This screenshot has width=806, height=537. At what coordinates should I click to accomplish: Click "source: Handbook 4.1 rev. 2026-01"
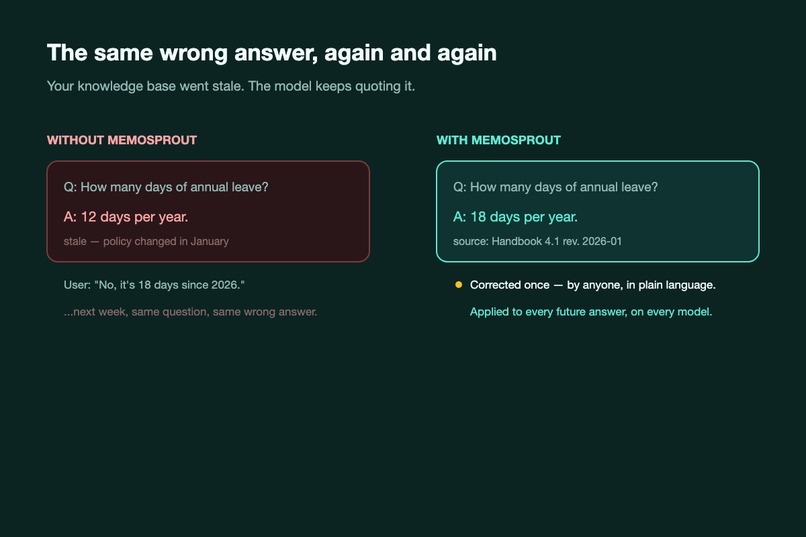537,242
